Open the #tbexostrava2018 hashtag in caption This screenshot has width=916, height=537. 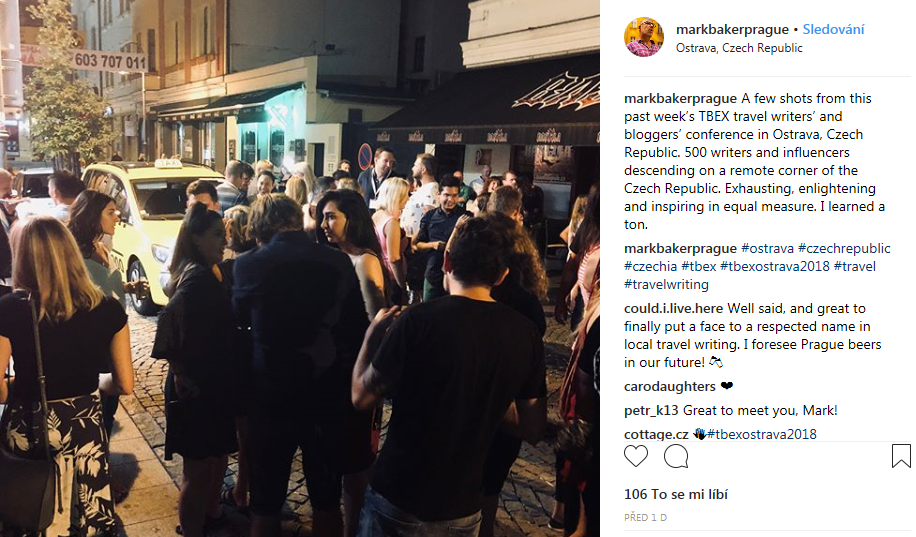click(x=775, y=266)
